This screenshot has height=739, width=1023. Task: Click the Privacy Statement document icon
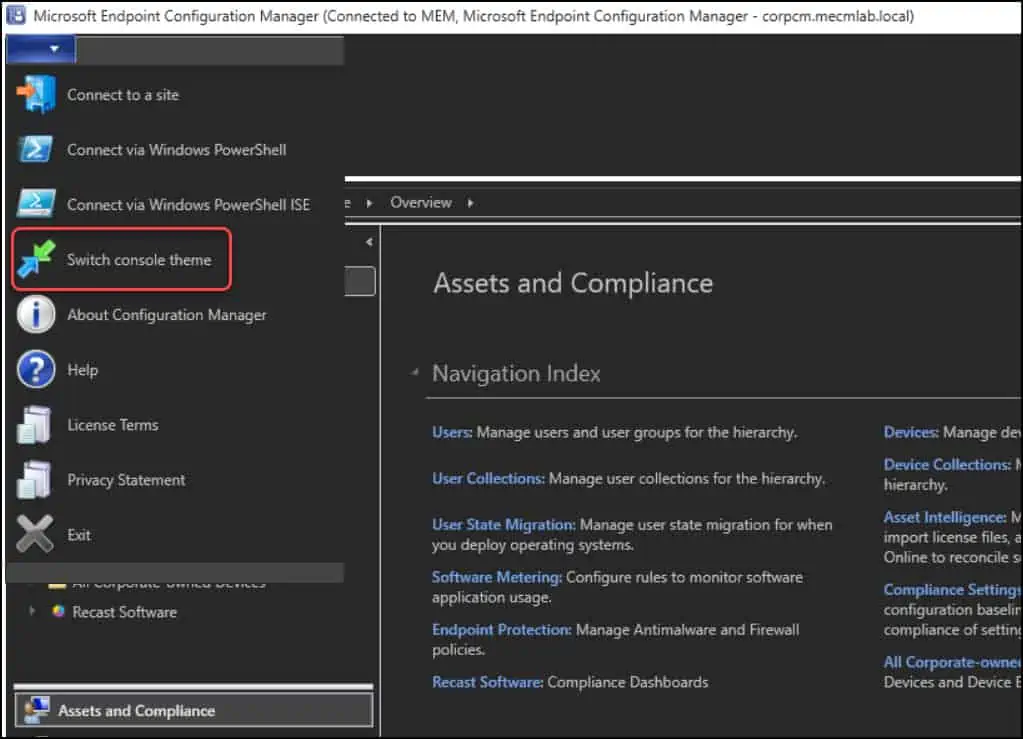tap(35, 479)
